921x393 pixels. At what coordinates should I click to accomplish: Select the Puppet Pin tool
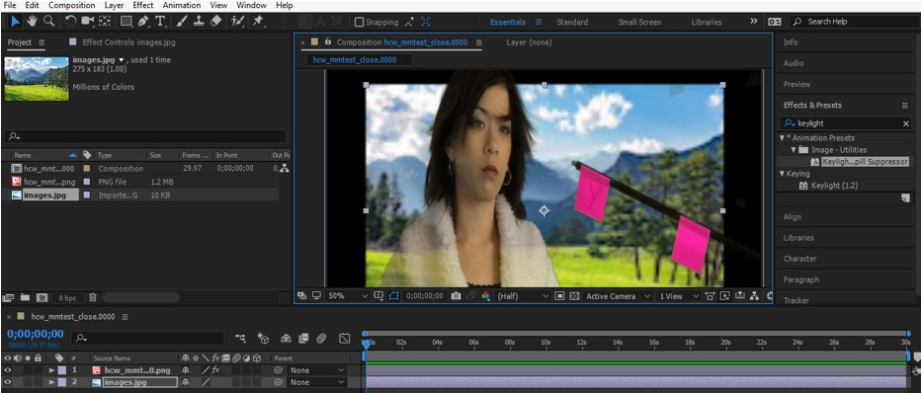click(258, 21)
